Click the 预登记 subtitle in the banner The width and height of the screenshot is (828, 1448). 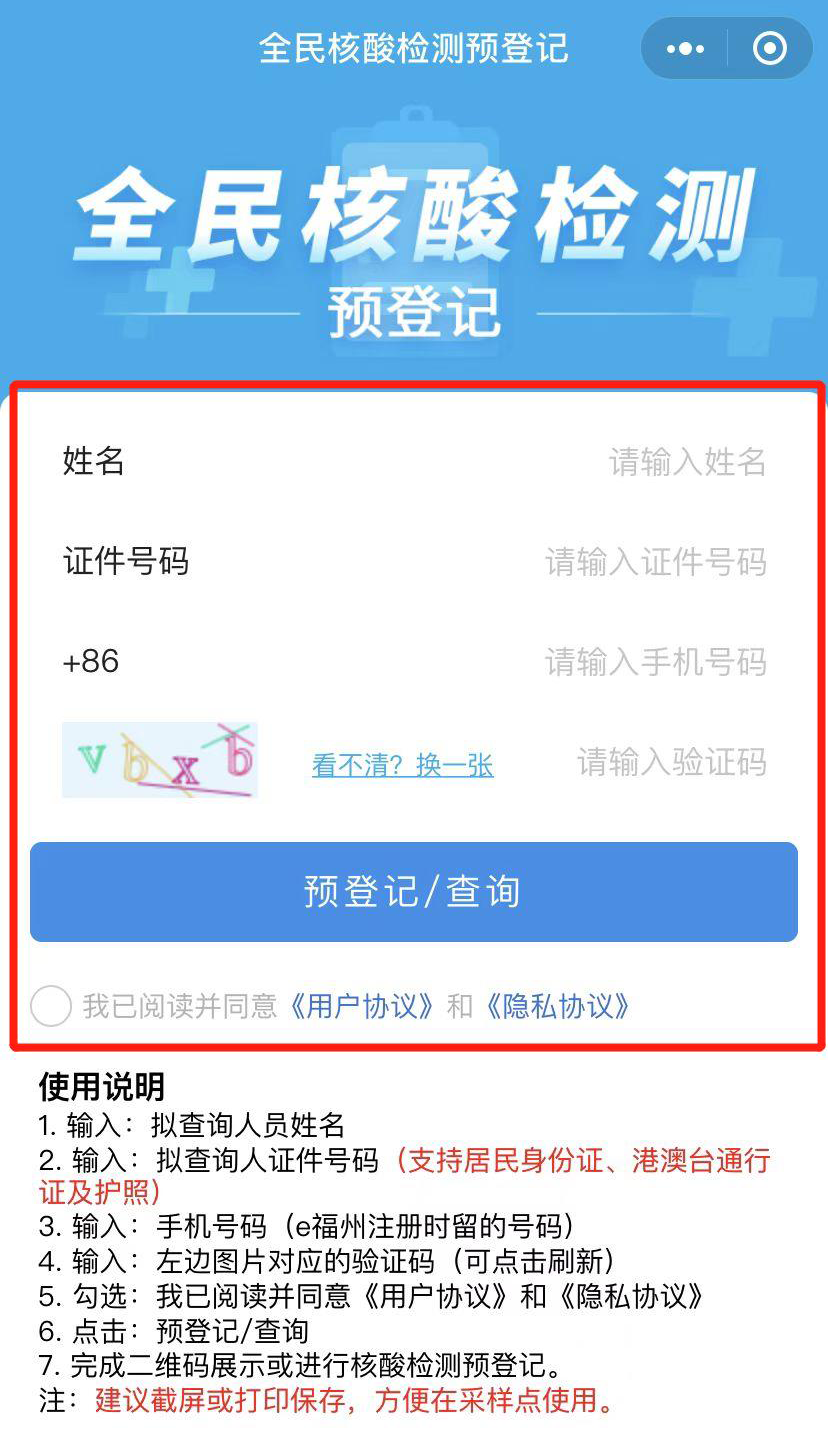coord(414,312)
